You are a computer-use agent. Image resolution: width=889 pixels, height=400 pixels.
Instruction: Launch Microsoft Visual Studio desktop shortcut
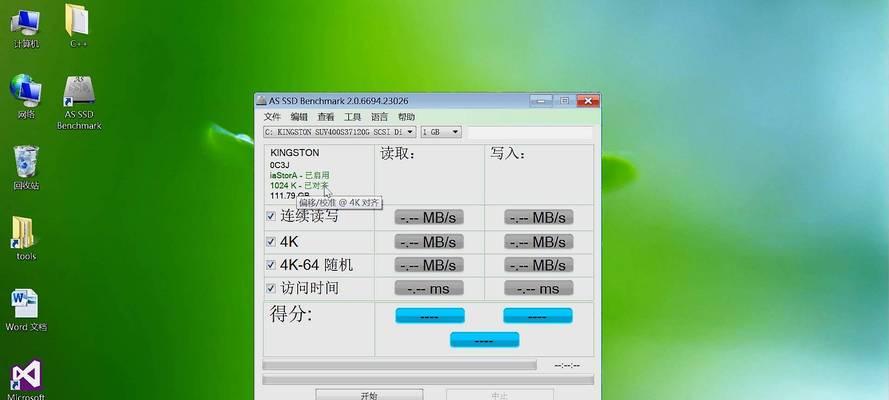[x=26, y=378]
